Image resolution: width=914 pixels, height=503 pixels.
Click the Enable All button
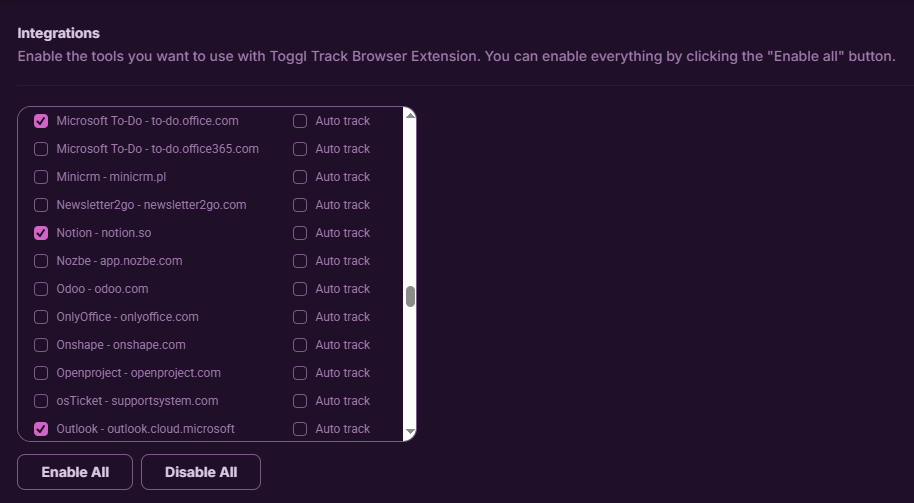click(75, 472)
